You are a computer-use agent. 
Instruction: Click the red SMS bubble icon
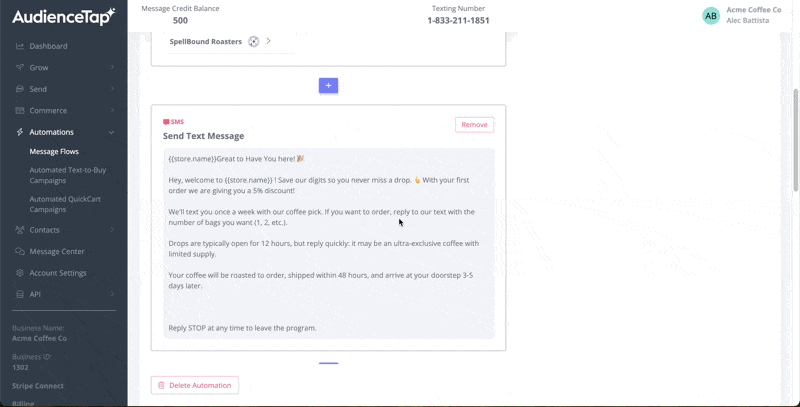(166, 122)
